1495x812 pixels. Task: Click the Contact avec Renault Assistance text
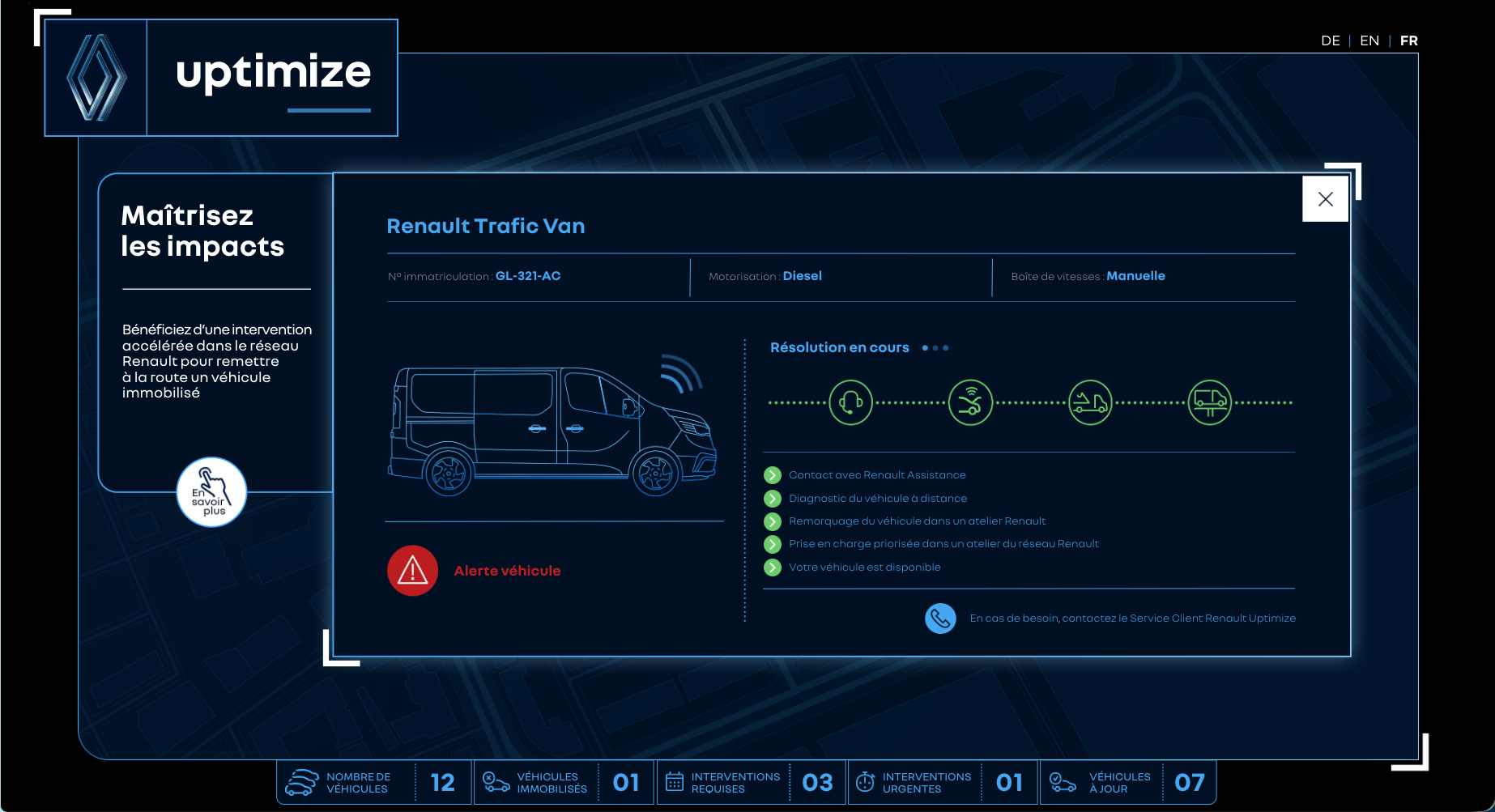(877, 475)
